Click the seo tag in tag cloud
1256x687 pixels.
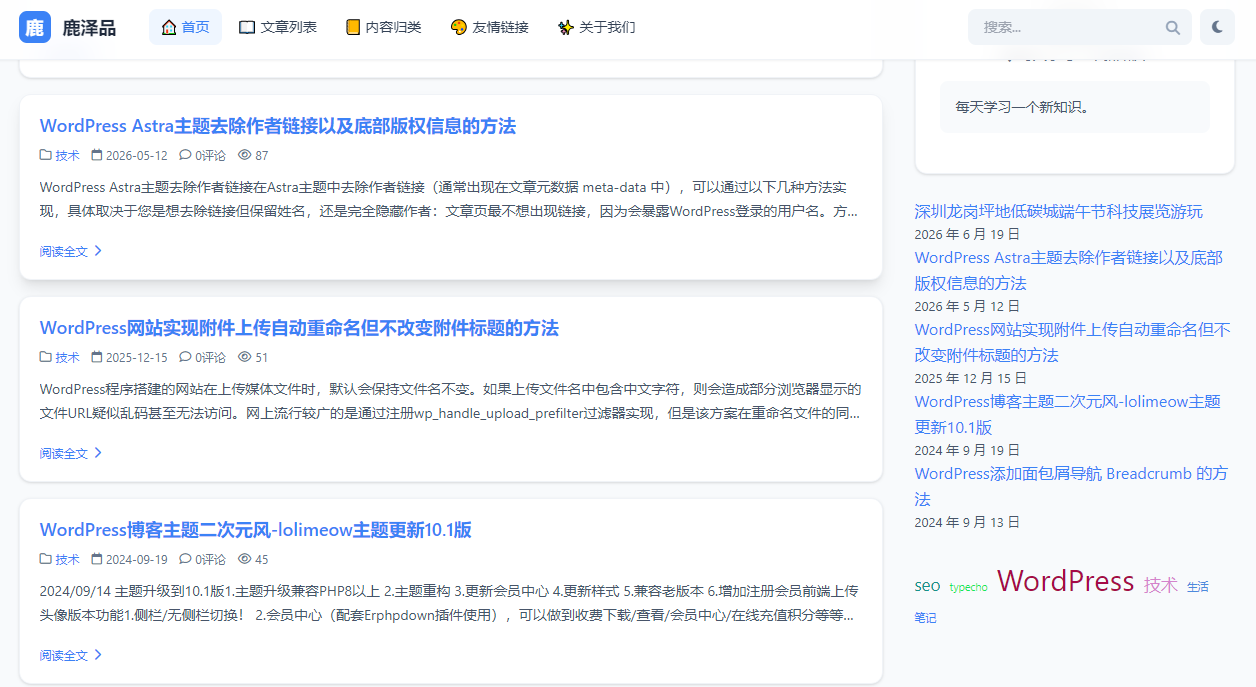tap(928, 586)
